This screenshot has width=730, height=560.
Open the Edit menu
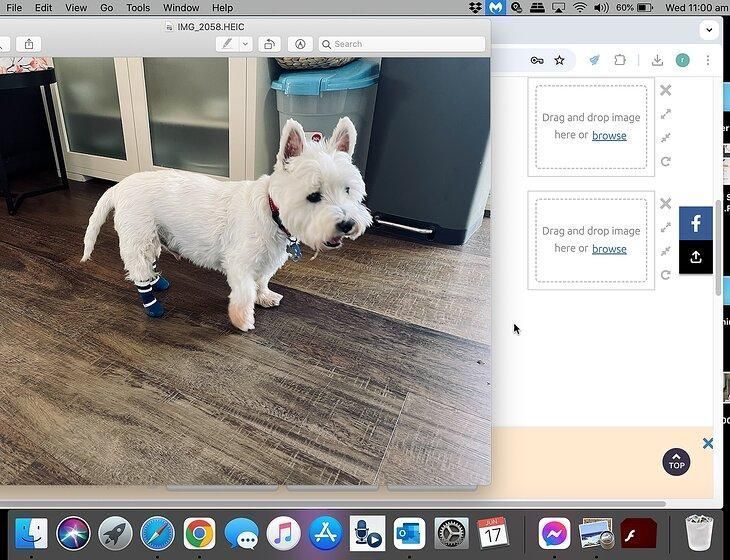coord(43,8)
